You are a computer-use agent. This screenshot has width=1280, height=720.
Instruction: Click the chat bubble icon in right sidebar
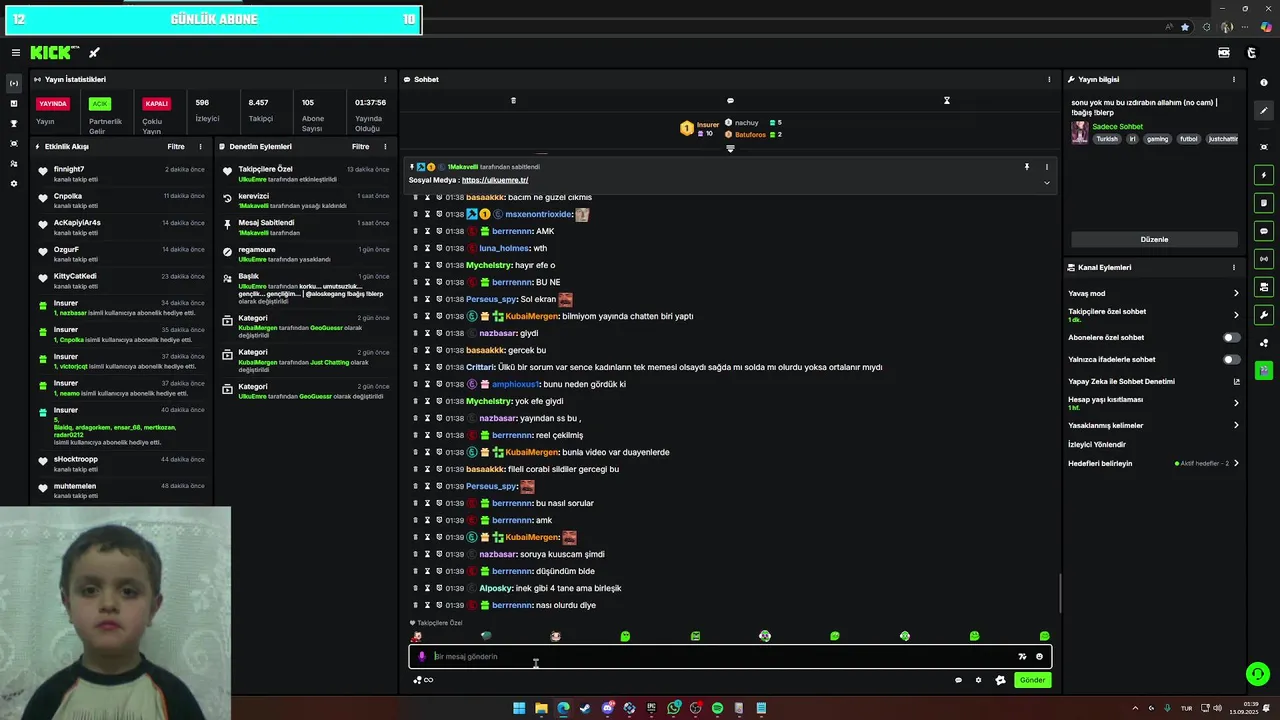(1264, 231)
